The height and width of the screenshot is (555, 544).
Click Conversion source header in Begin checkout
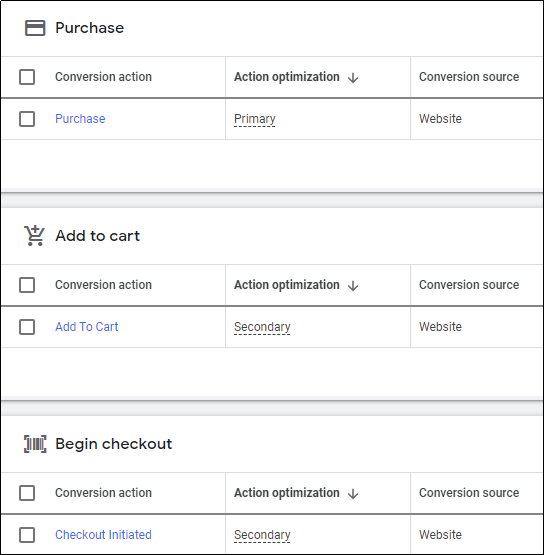469,493
